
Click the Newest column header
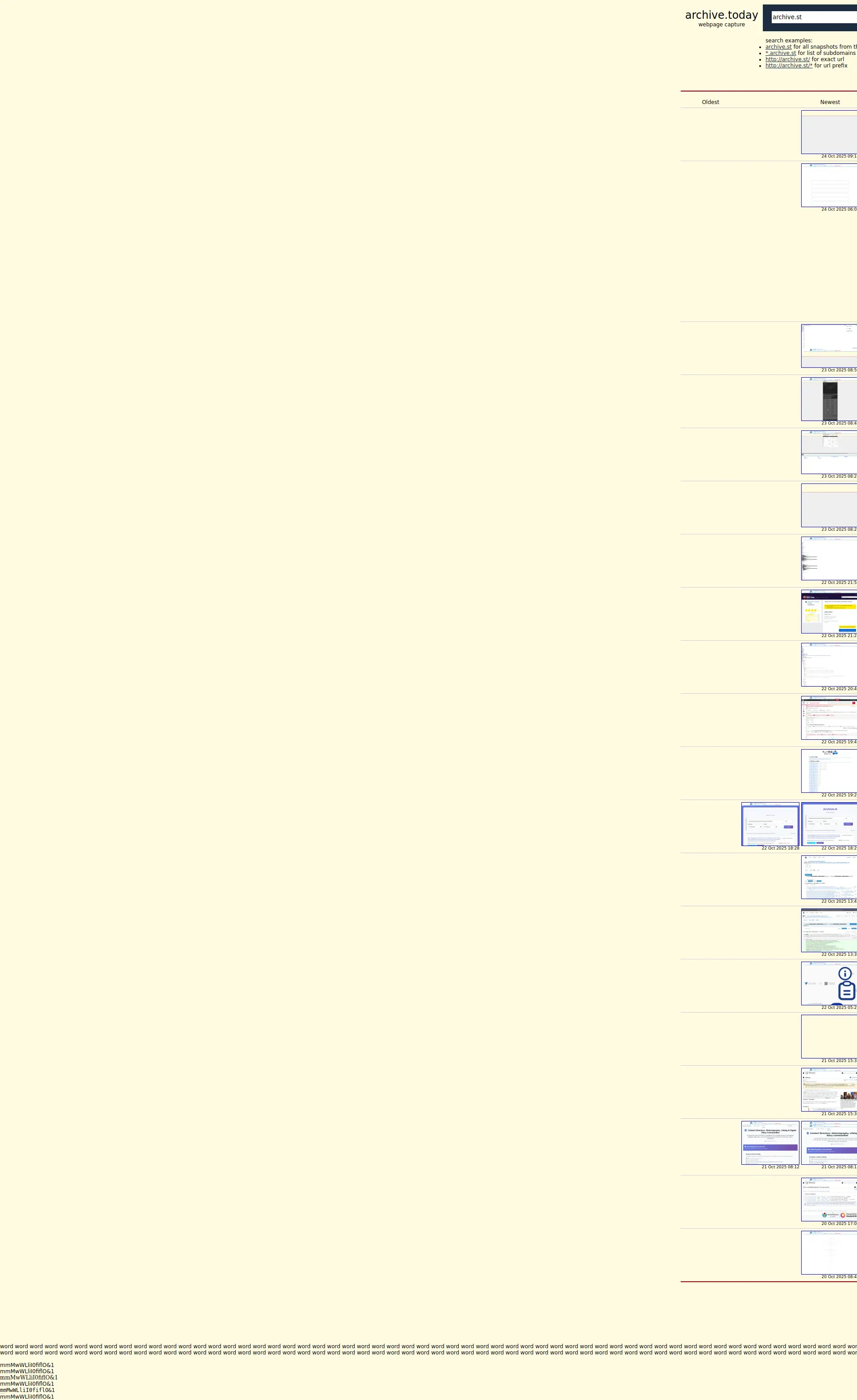(830, 102)
